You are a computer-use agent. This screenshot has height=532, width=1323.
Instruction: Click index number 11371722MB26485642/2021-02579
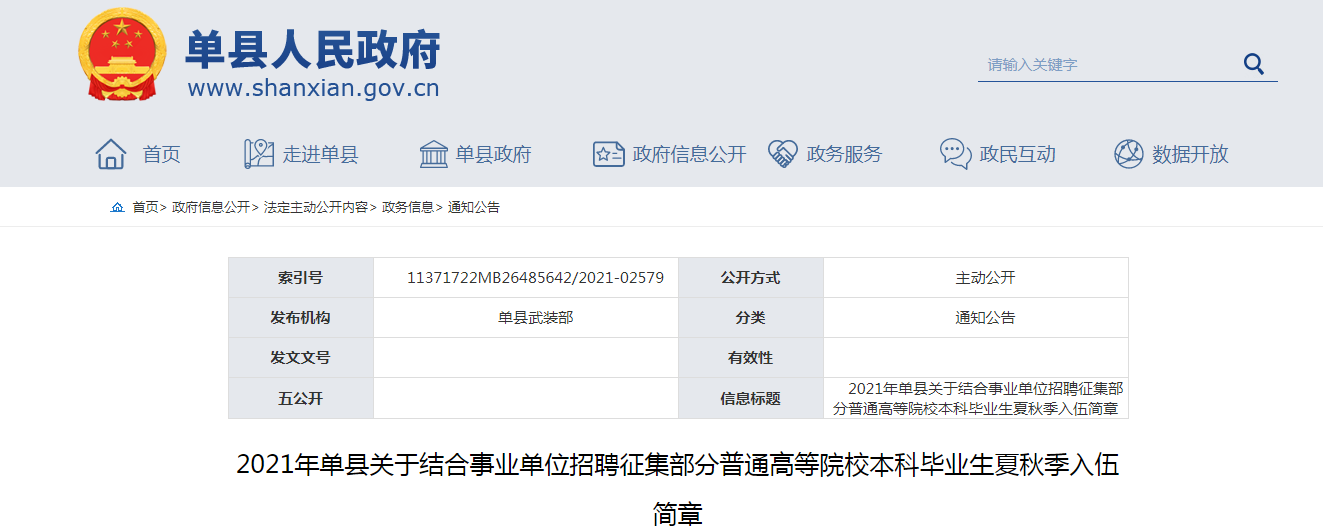[535, 278]
